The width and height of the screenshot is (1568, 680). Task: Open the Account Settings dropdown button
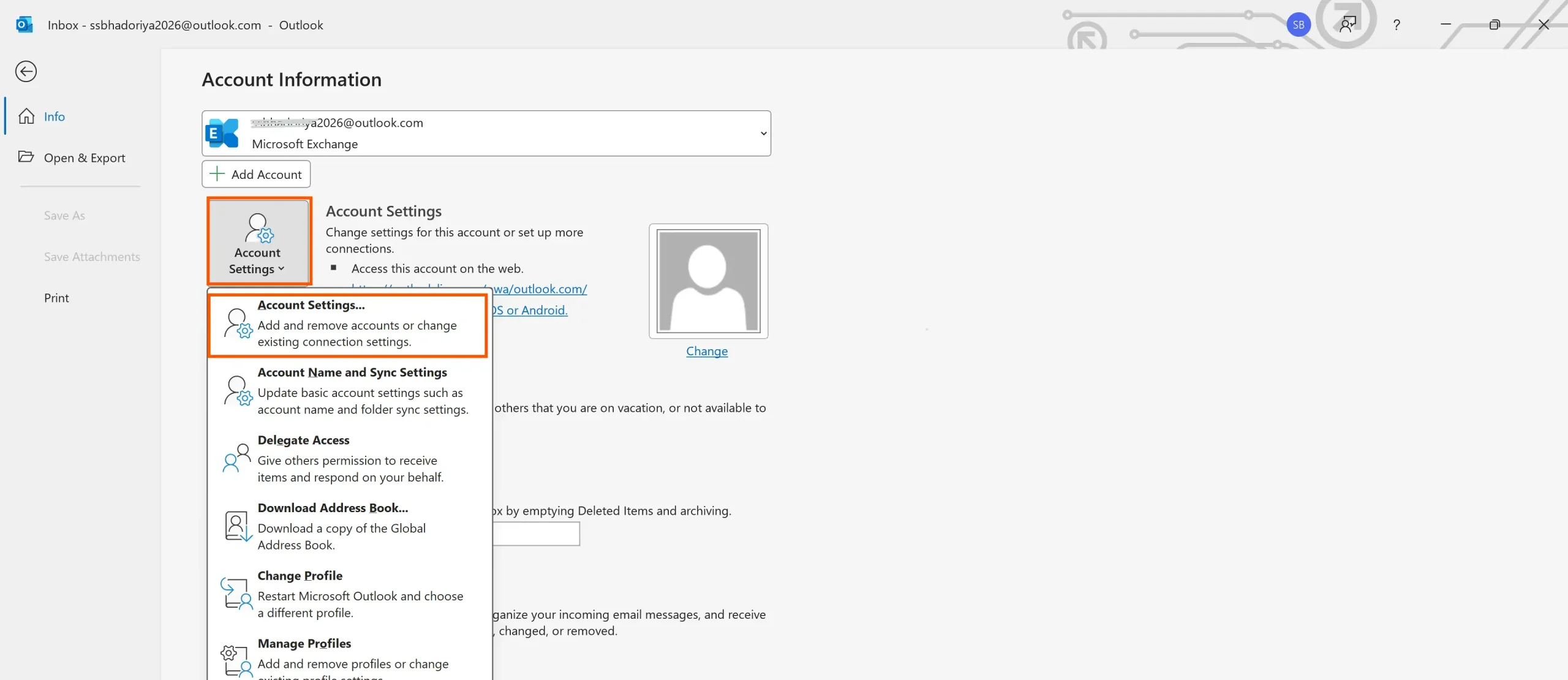pos(259,241)
